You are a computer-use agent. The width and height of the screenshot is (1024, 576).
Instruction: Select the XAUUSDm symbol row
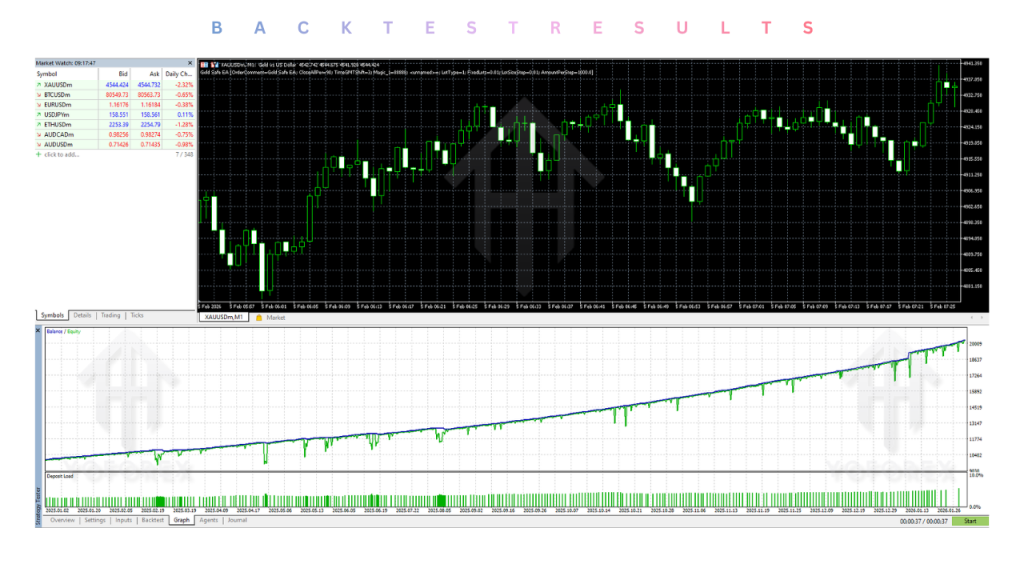coord(115,85)
